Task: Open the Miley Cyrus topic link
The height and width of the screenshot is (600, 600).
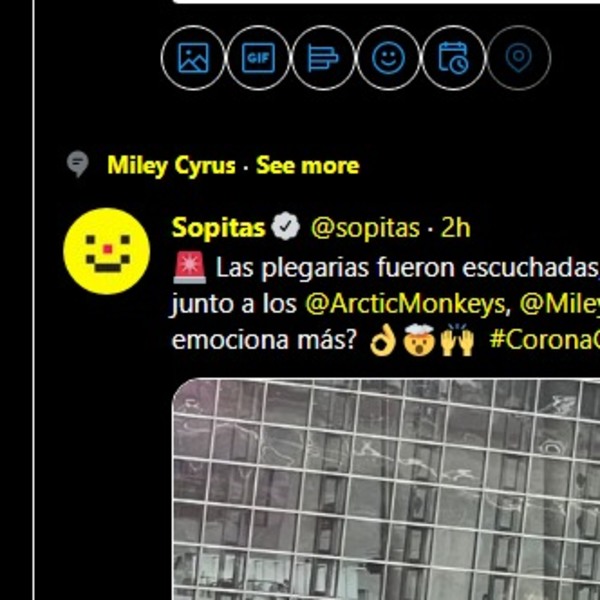Action: [x=171, y=166]
